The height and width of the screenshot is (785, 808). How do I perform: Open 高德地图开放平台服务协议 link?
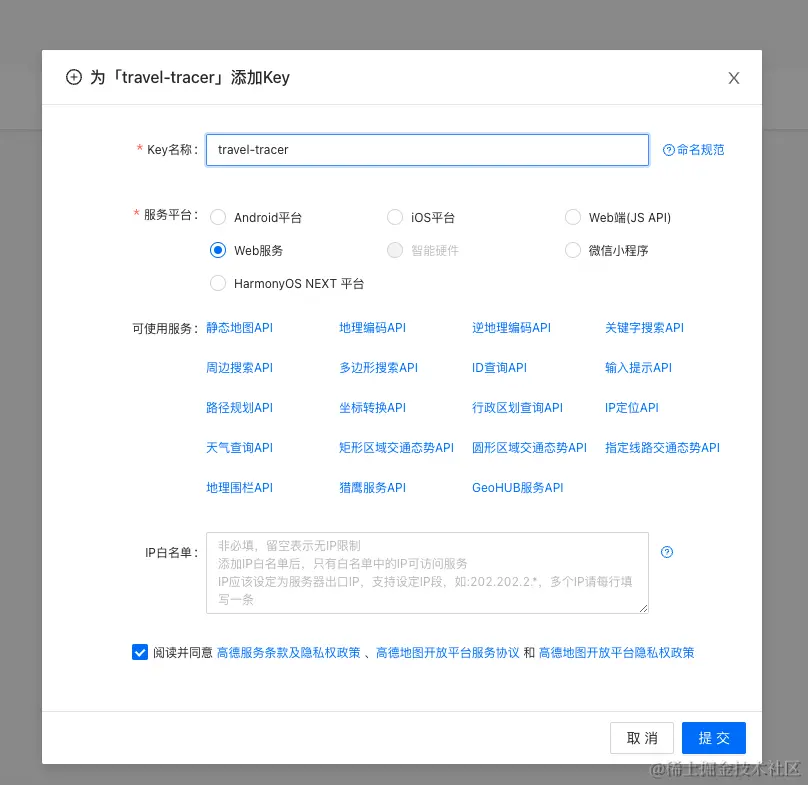(447, 653)
